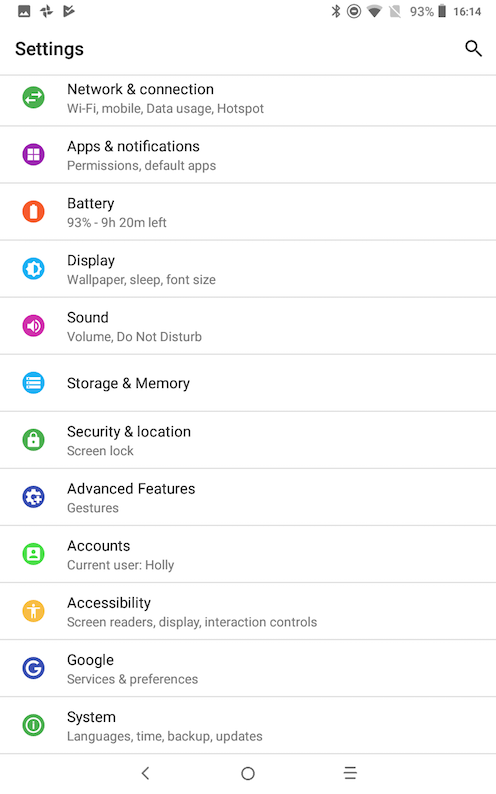Tap the orange Battery icon
Viewport: 496px width, 794px height.
(33, 212)
